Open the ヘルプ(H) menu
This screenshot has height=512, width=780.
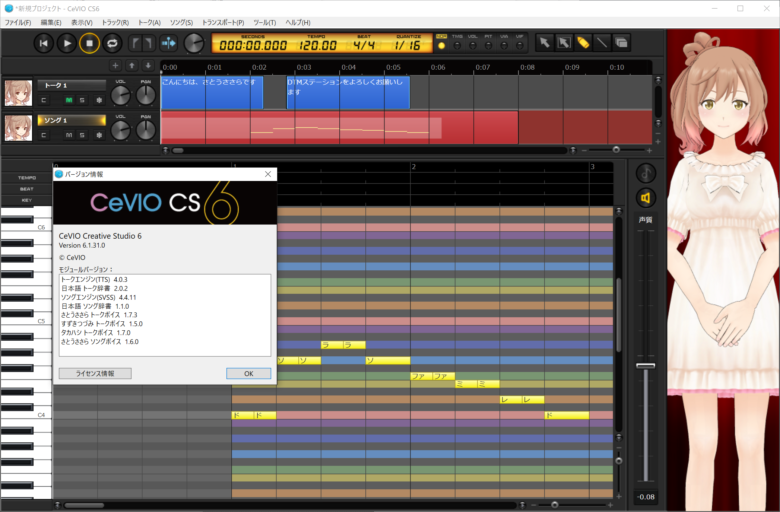[297, 22]
